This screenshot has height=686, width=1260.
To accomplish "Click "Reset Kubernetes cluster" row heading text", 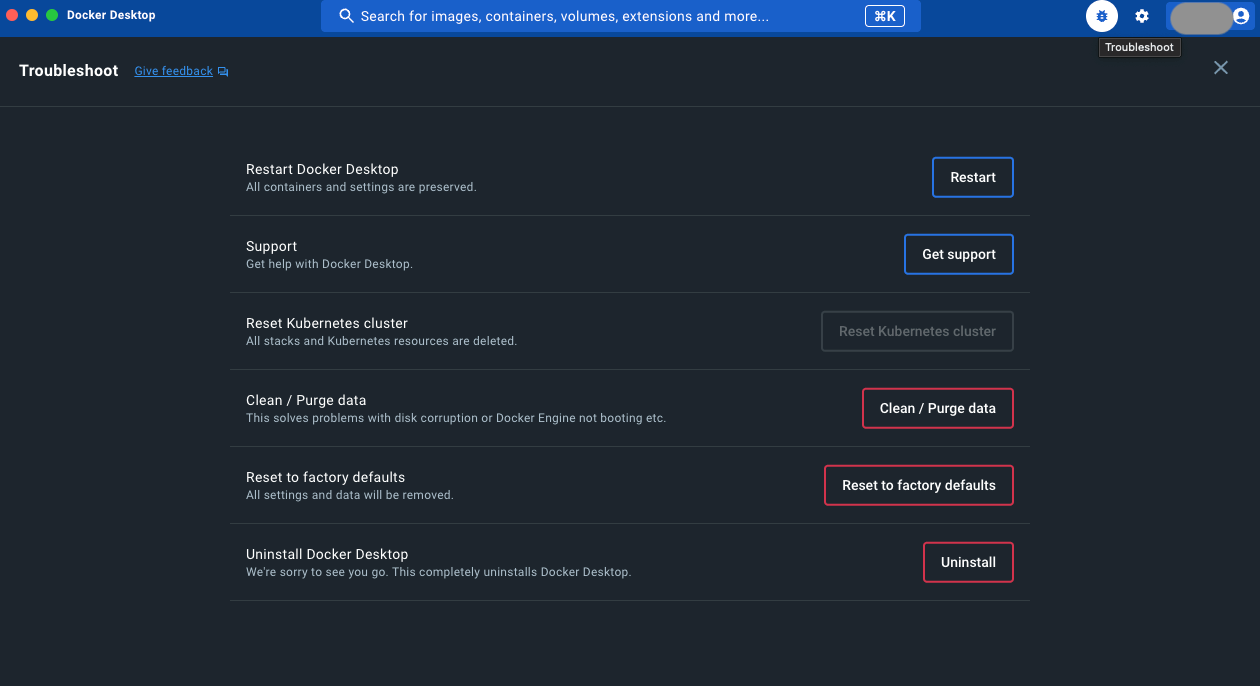I will tap(327, 323).
